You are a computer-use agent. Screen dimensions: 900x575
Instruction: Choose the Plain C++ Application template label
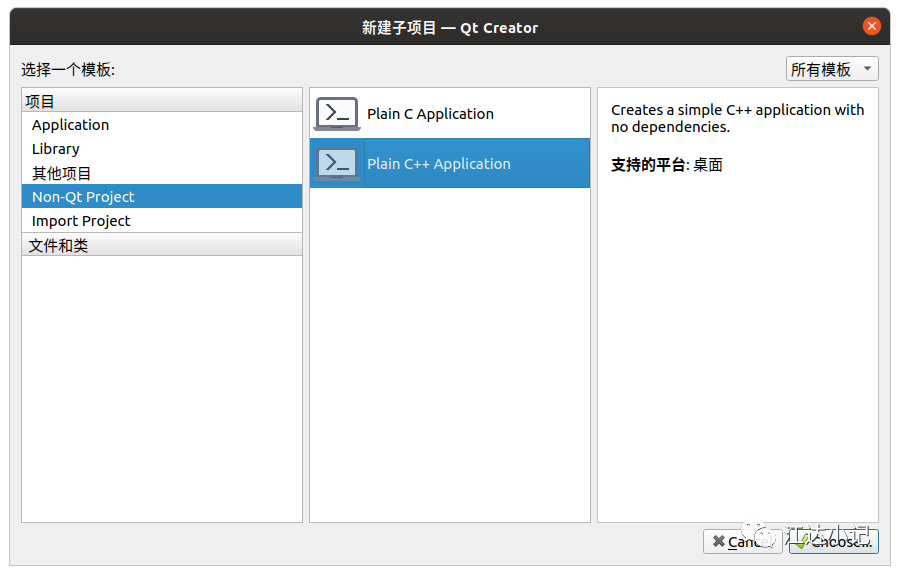click(x=439, y=164)
